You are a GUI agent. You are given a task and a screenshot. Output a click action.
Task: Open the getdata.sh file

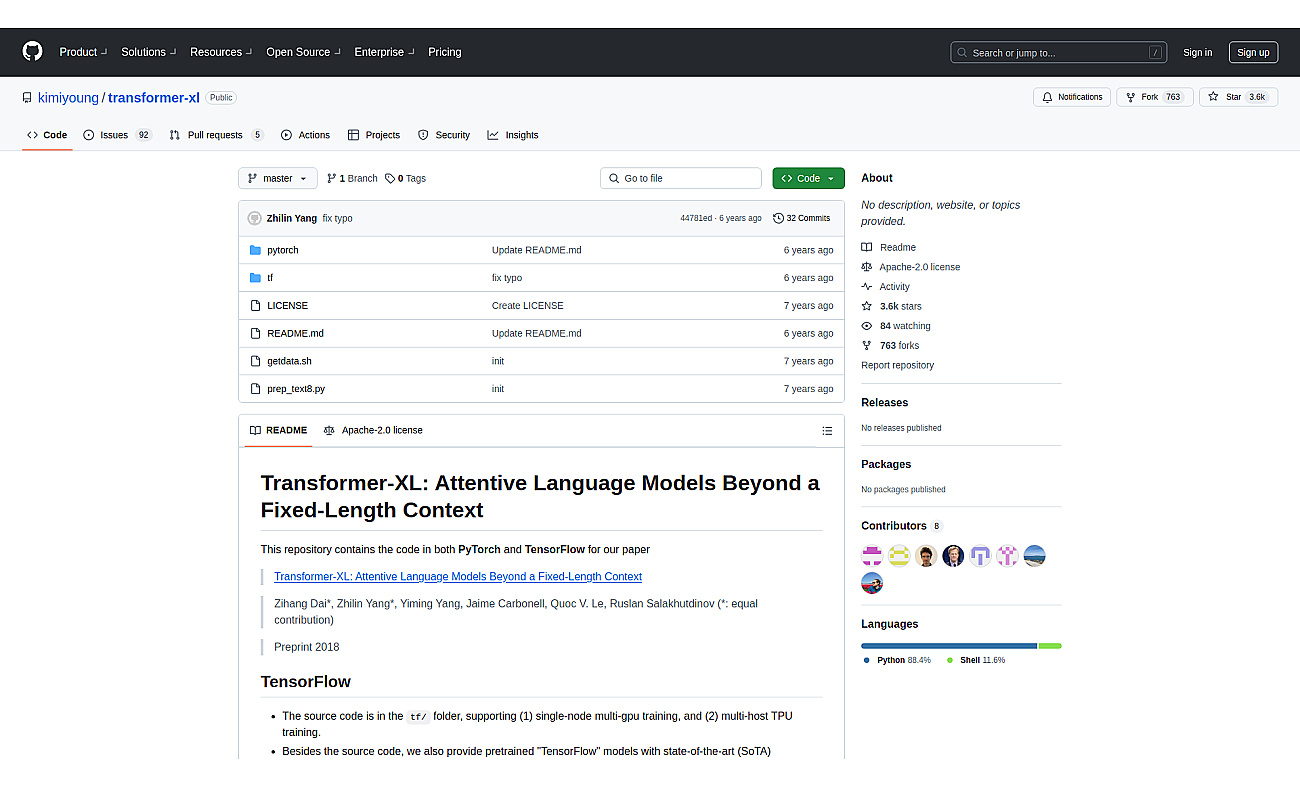289,361
